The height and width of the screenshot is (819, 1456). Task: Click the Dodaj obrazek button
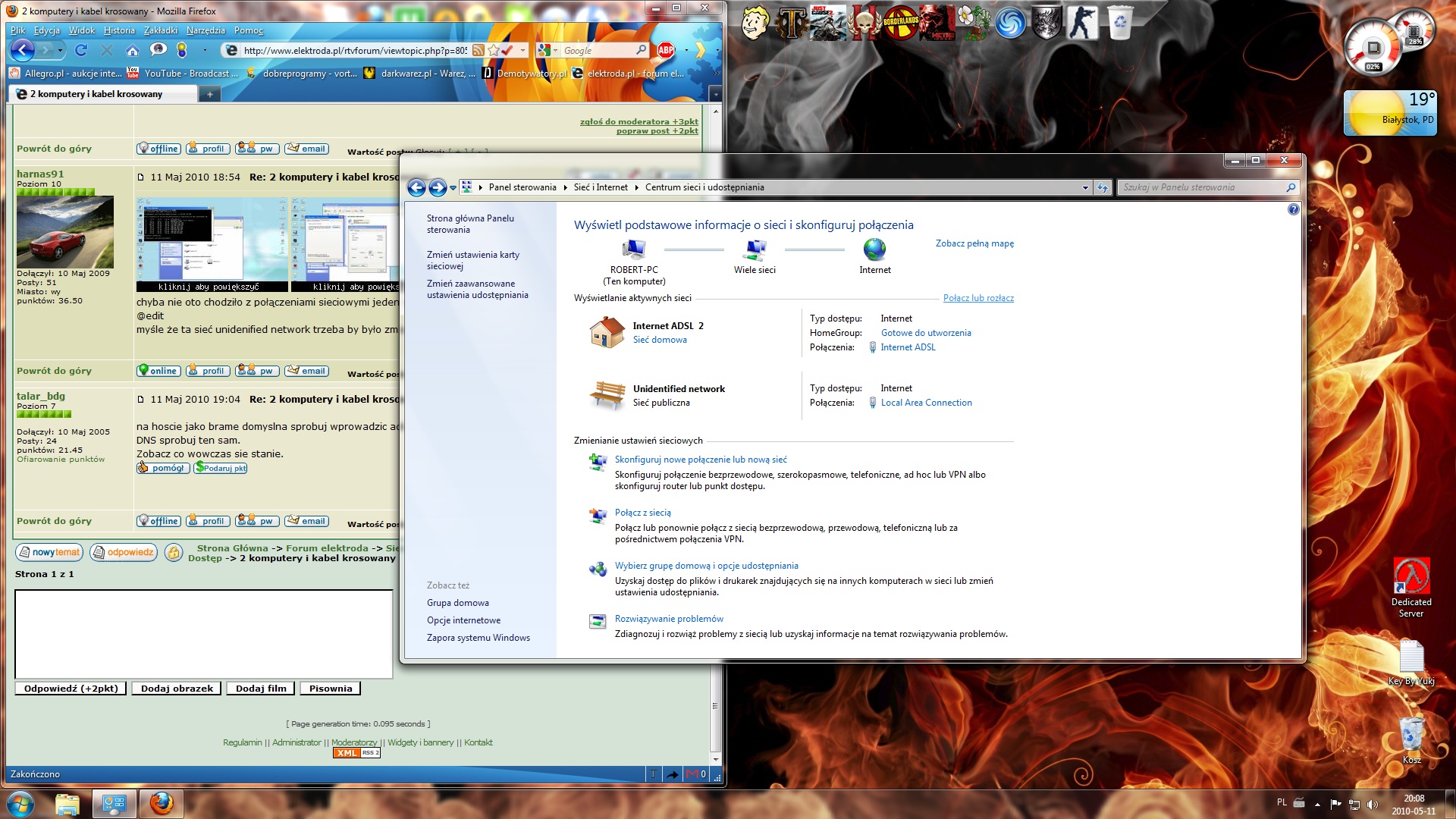pyautogui.click(x=177, y=689)
